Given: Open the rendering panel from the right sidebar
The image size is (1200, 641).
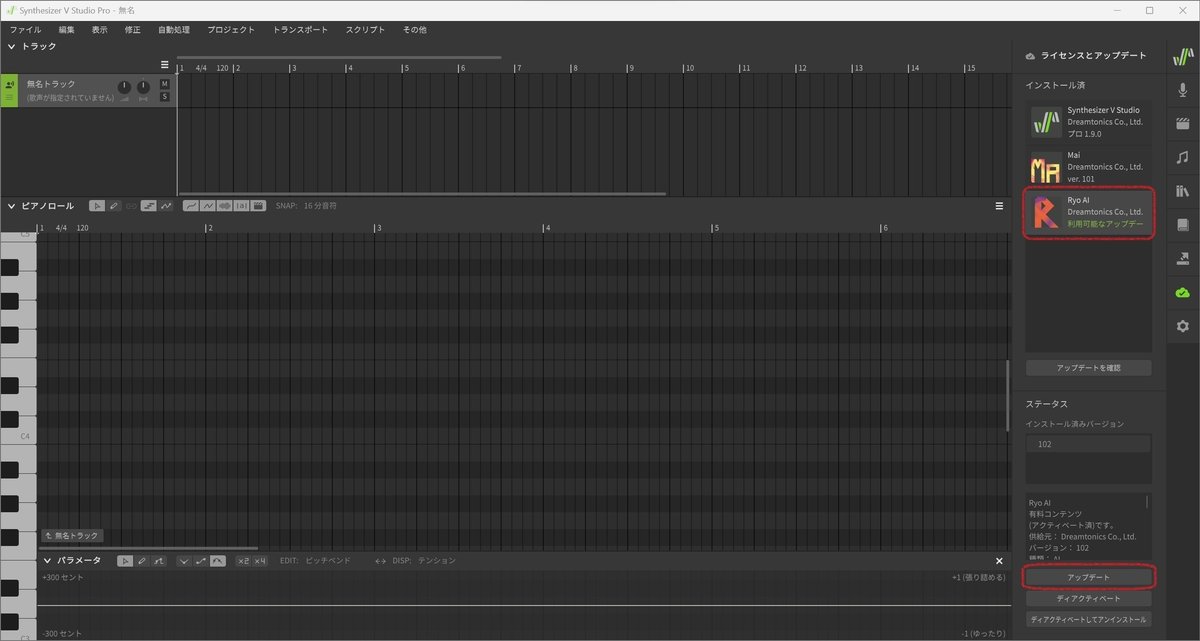Looking at the screenshot, I should coord(1182,258).
